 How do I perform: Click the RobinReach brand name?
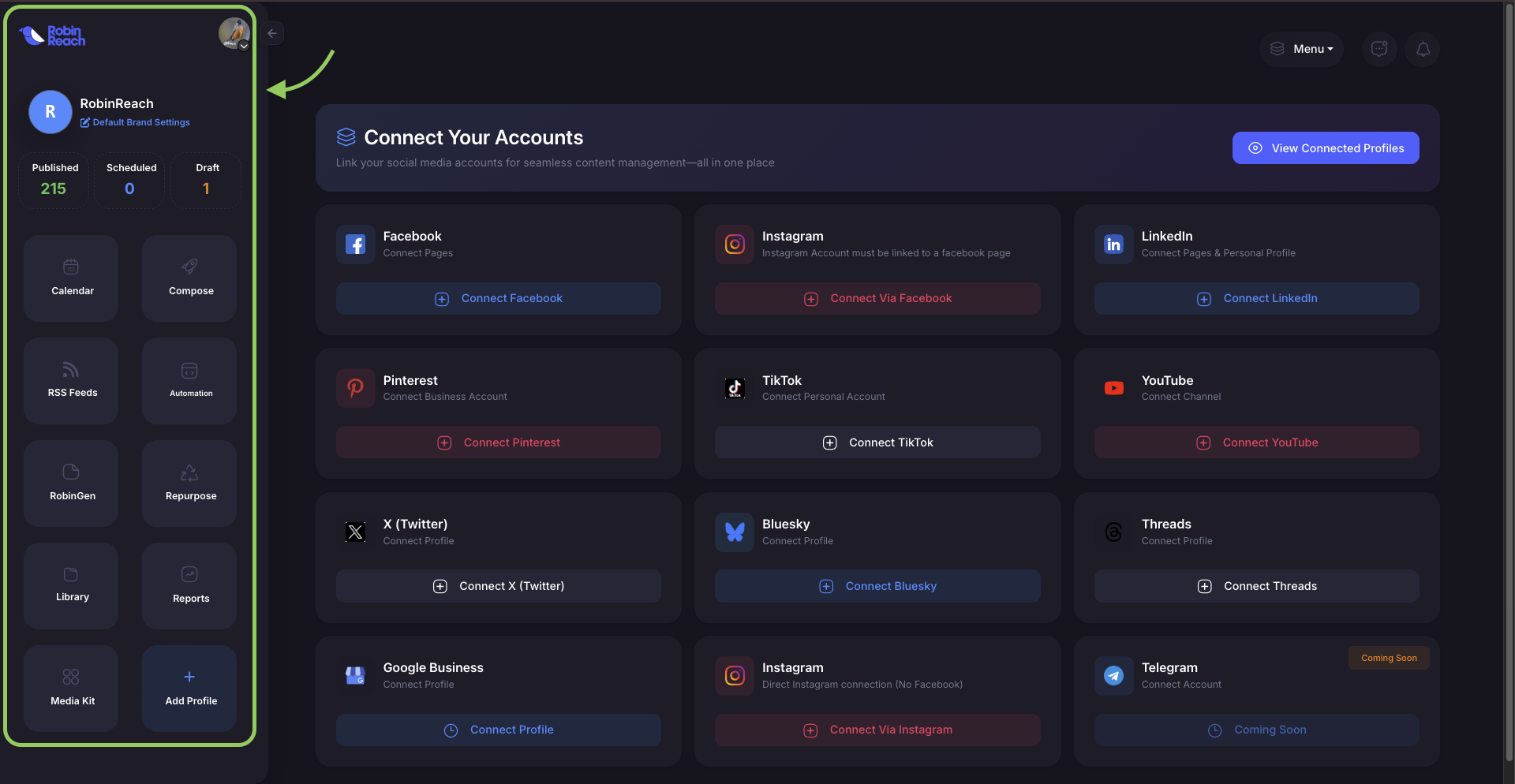[117, 103]
